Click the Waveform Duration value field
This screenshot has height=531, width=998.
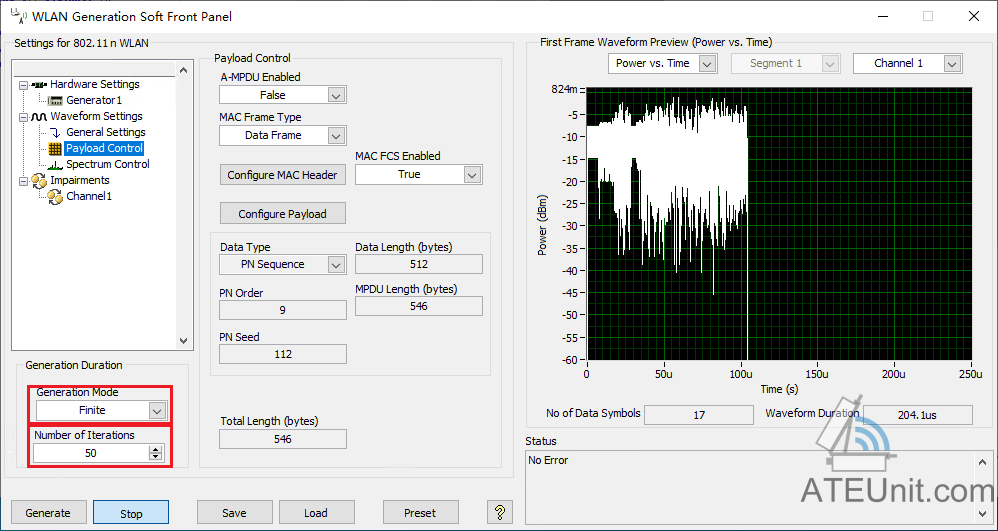click(x=918, y=414)
